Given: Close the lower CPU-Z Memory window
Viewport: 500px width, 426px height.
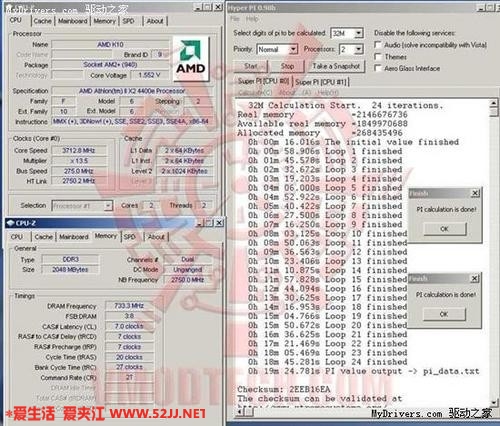Looking at the screenshot, I should 219,223.
